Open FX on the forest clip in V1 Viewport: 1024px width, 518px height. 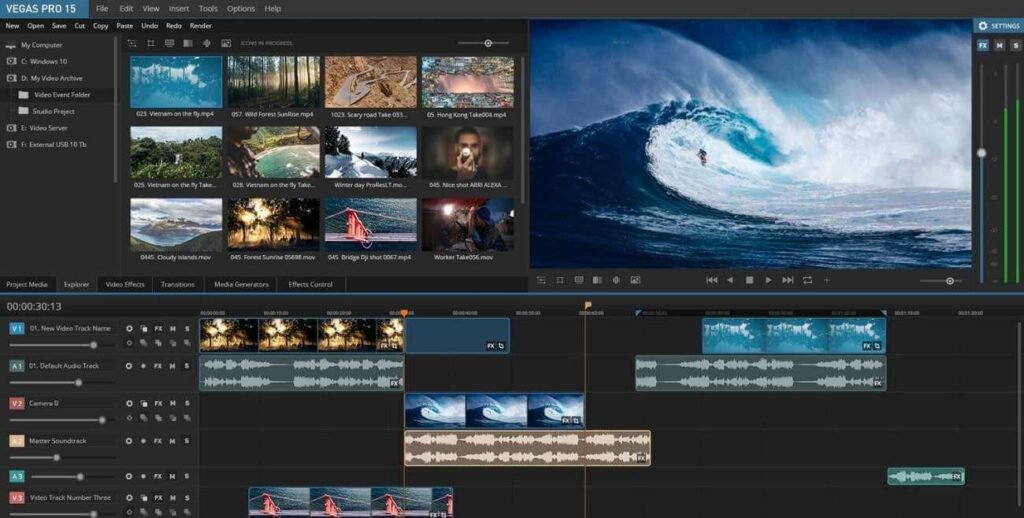385,346
